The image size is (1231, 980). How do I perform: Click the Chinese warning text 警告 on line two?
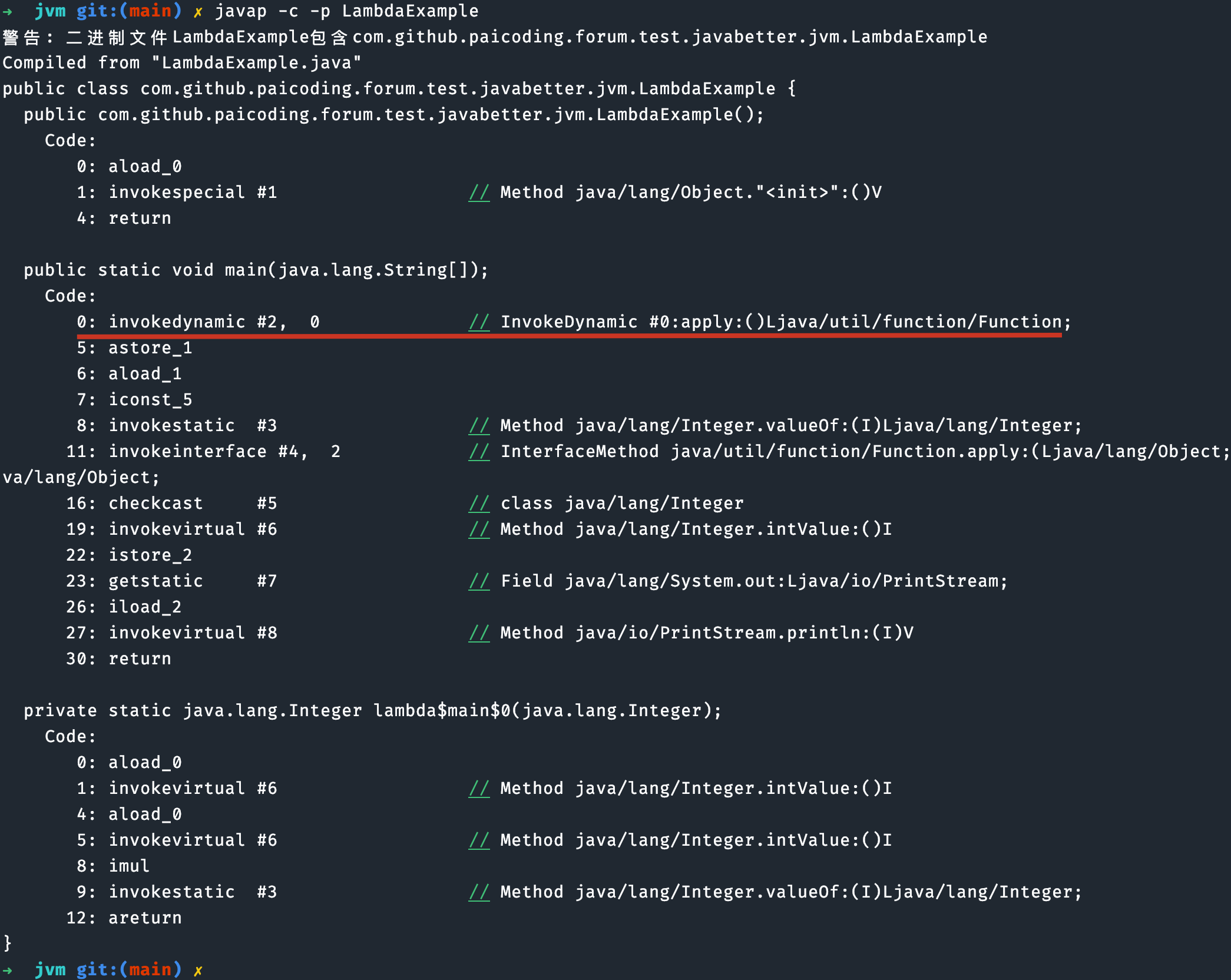[x=21, y=38]
